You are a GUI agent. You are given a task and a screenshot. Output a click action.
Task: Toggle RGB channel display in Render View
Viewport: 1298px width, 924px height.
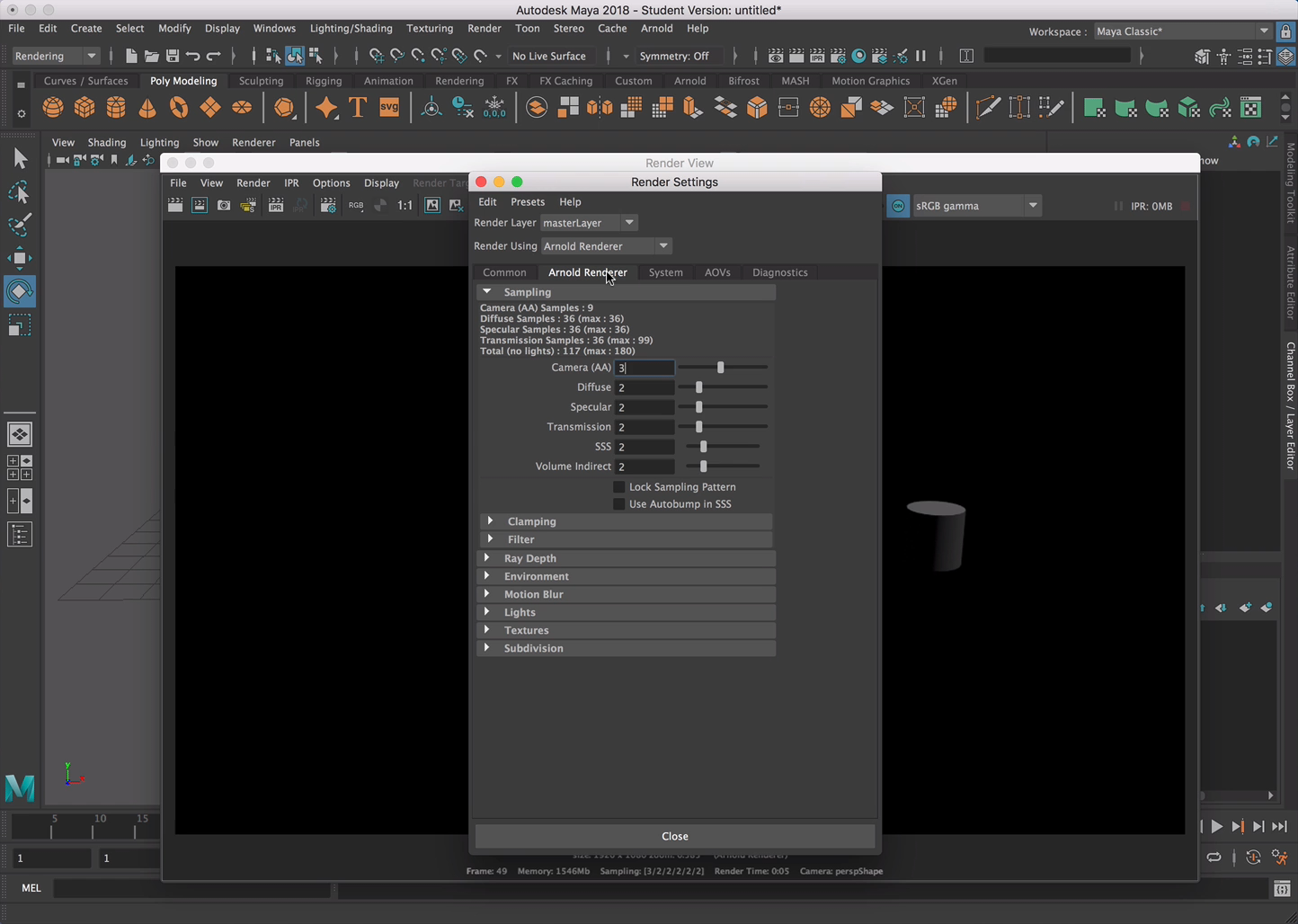pos(356,206)
